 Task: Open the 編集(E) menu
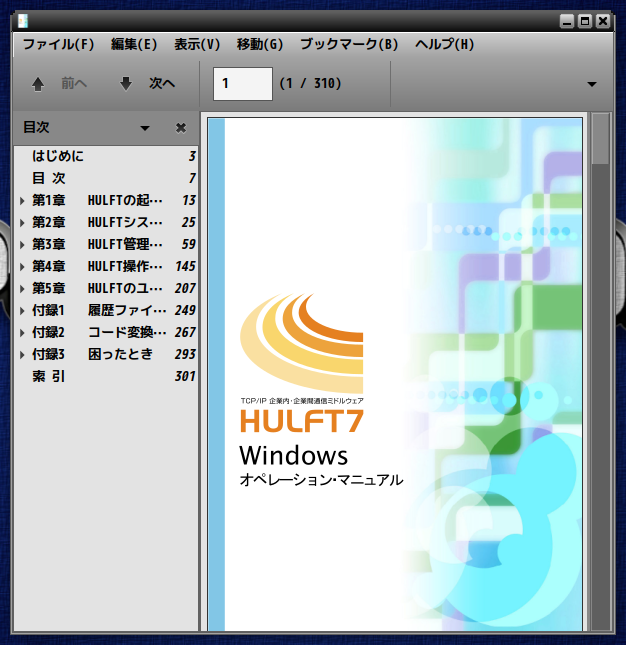(x=134, y=44)
